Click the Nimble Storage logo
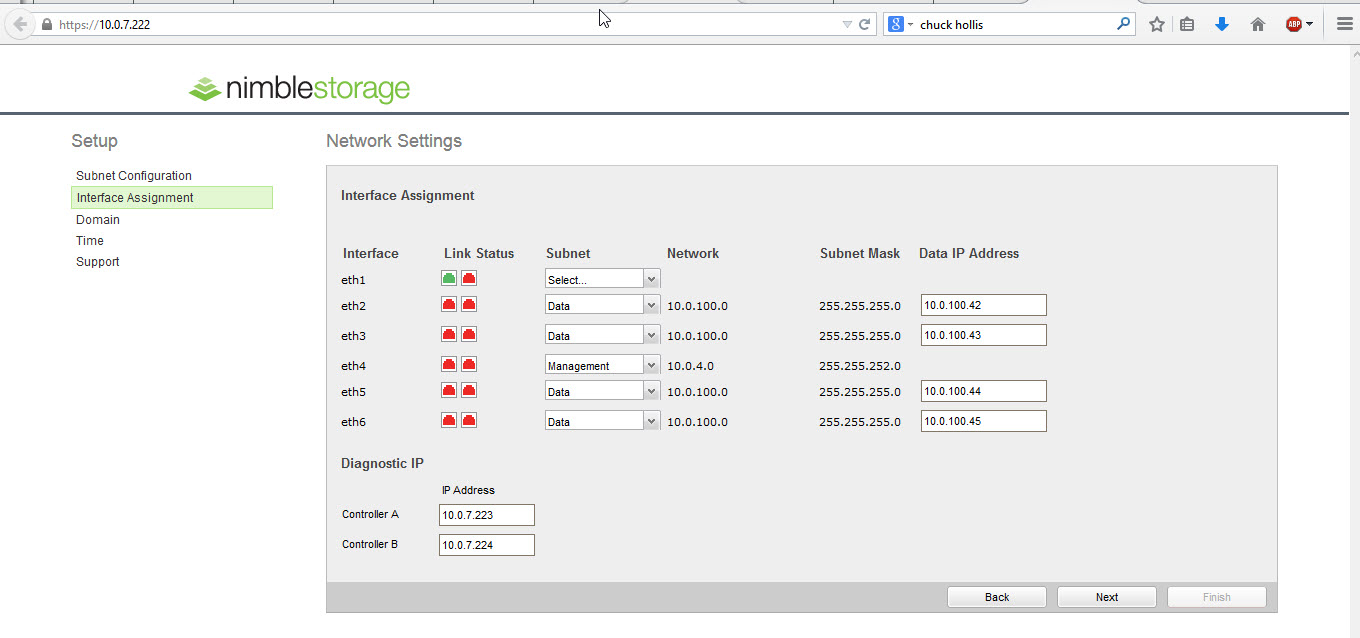The image size is (1360, 638). [297, 88]
